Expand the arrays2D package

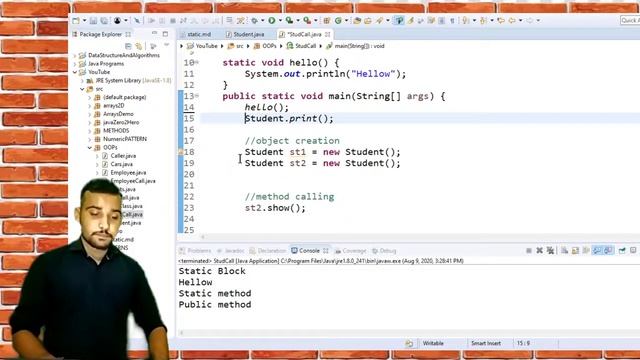pos(90,106)
